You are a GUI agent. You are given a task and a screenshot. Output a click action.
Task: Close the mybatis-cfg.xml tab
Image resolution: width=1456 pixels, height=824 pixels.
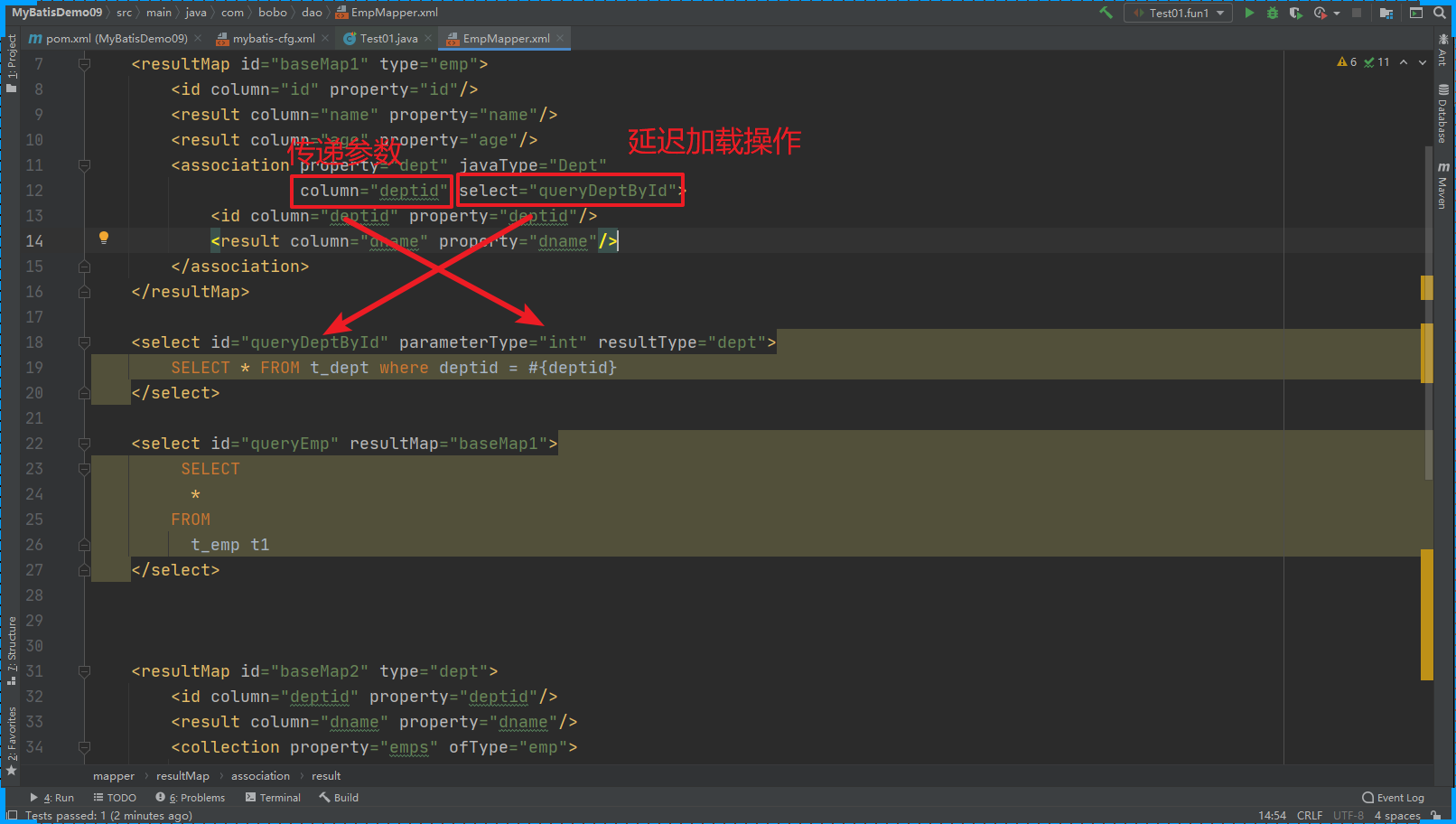coord(325,38)
